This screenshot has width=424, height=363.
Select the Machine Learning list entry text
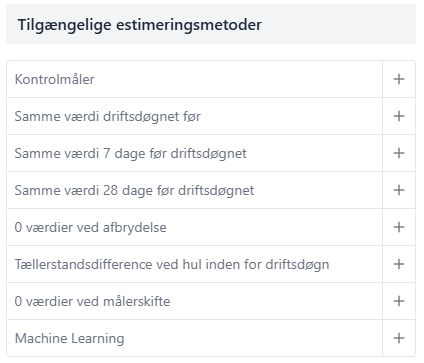point(70,339)
